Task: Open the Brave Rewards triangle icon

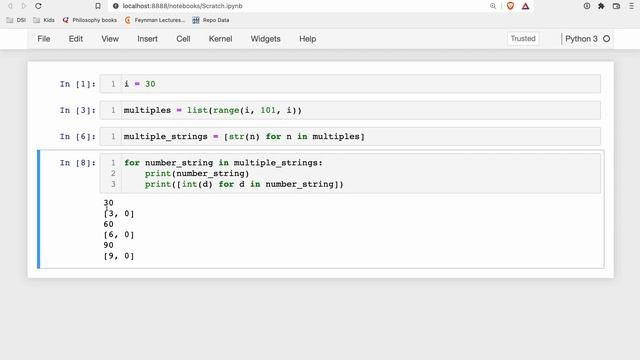Action: 525,6
